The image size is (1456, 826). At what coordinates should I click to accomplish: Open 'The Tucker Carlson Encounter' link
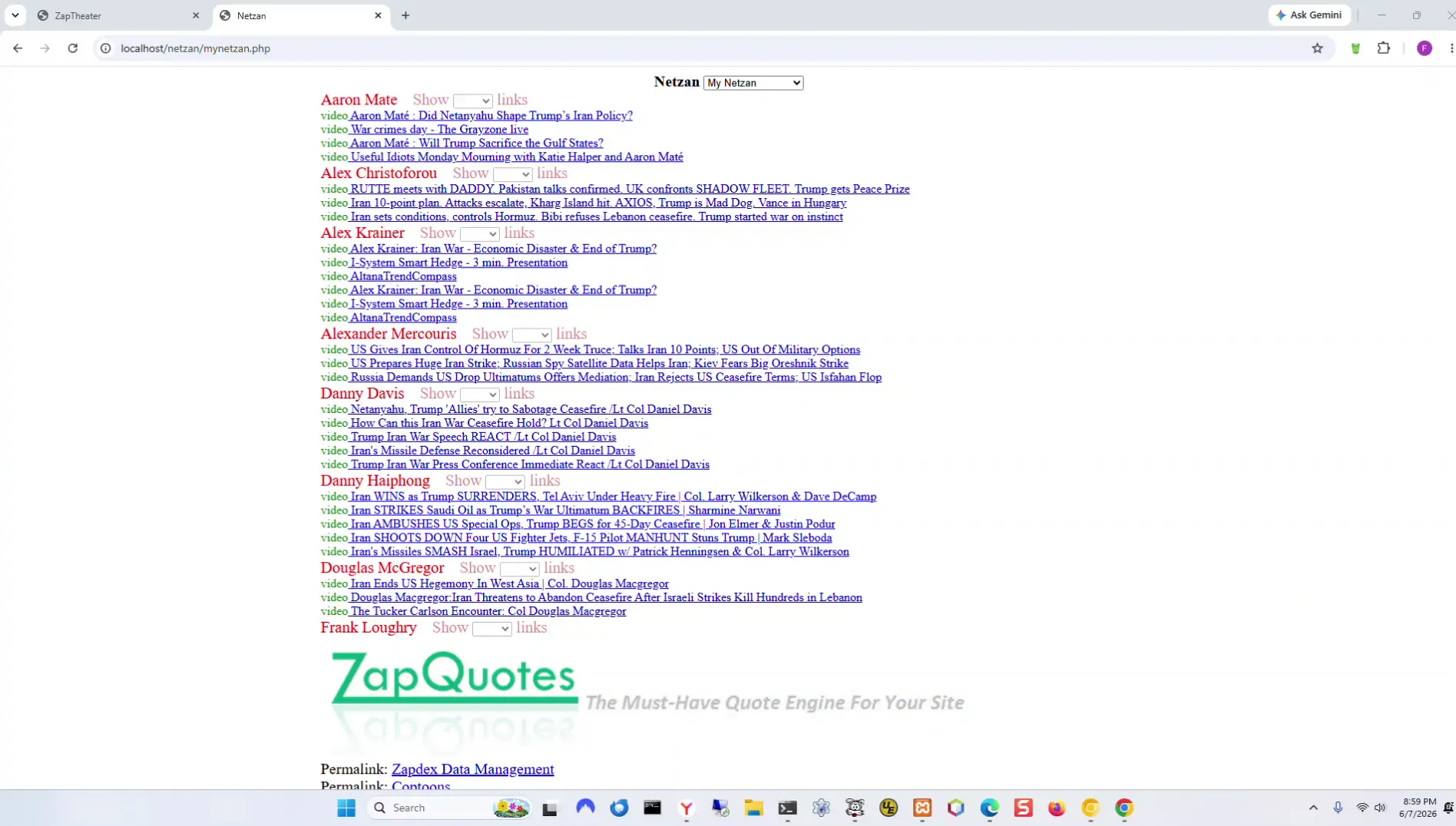(x=488, y=612)
